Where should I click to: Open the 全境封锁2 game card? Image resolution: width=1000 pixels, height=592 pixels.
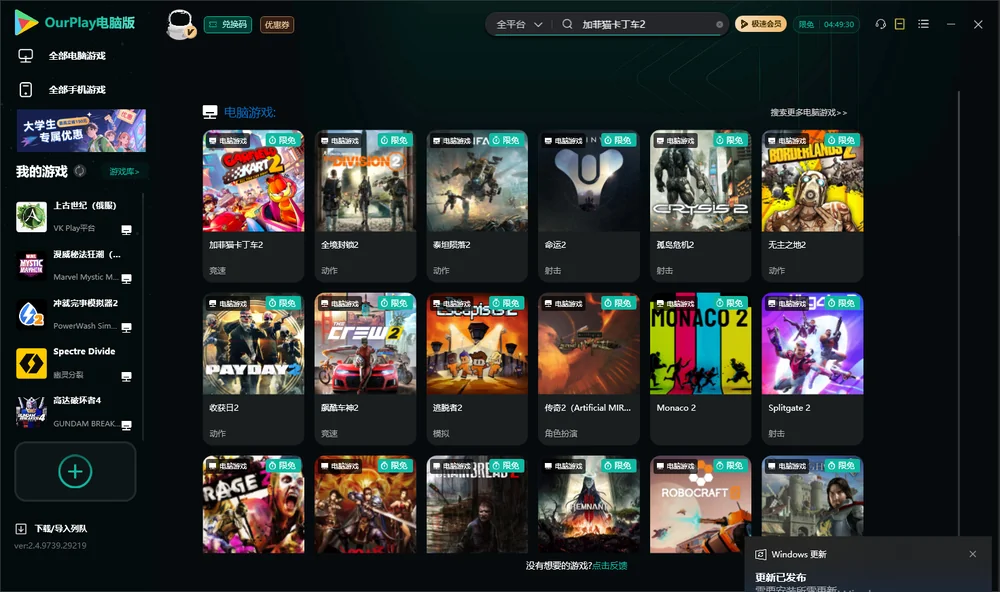click(x=365, y=205)
